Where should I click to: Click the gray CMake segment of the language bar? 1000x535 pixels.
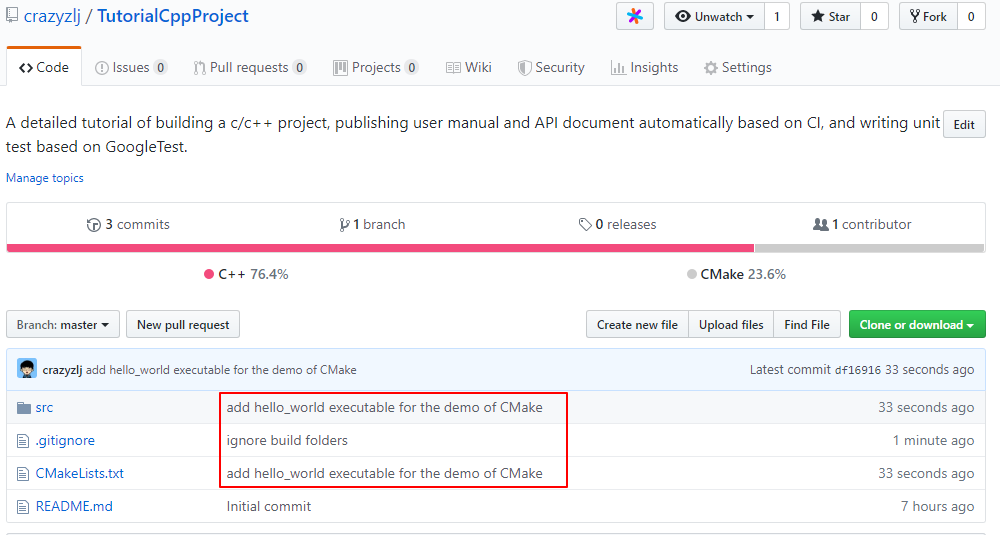click(869, 248)
